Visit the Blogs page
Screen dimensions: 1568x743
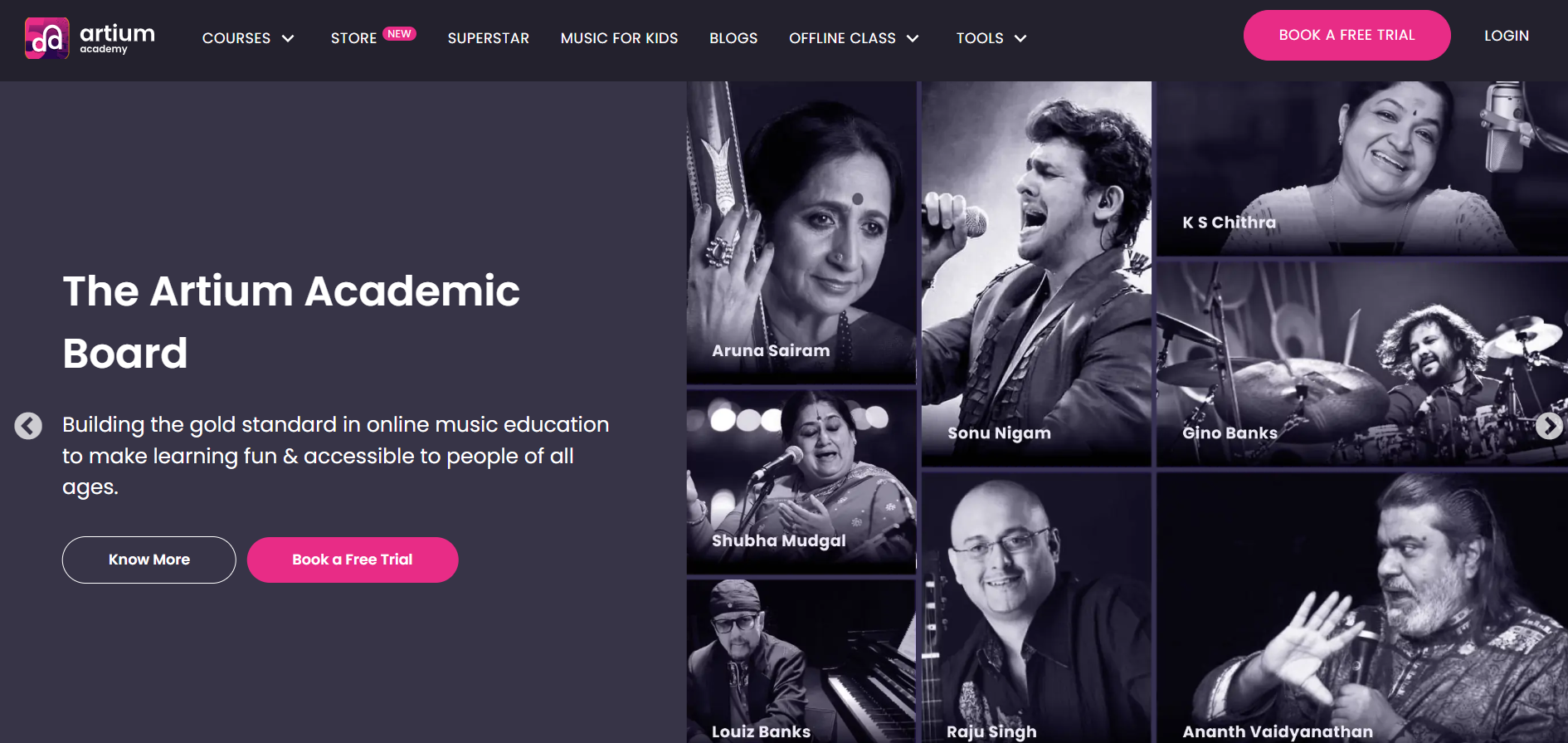coord(733,38)
